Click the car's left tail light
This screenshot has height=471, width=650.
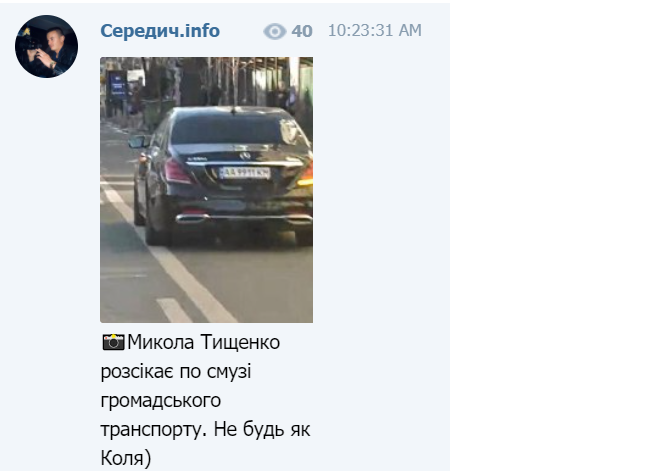pyautogui.click(x=177, y=172)
